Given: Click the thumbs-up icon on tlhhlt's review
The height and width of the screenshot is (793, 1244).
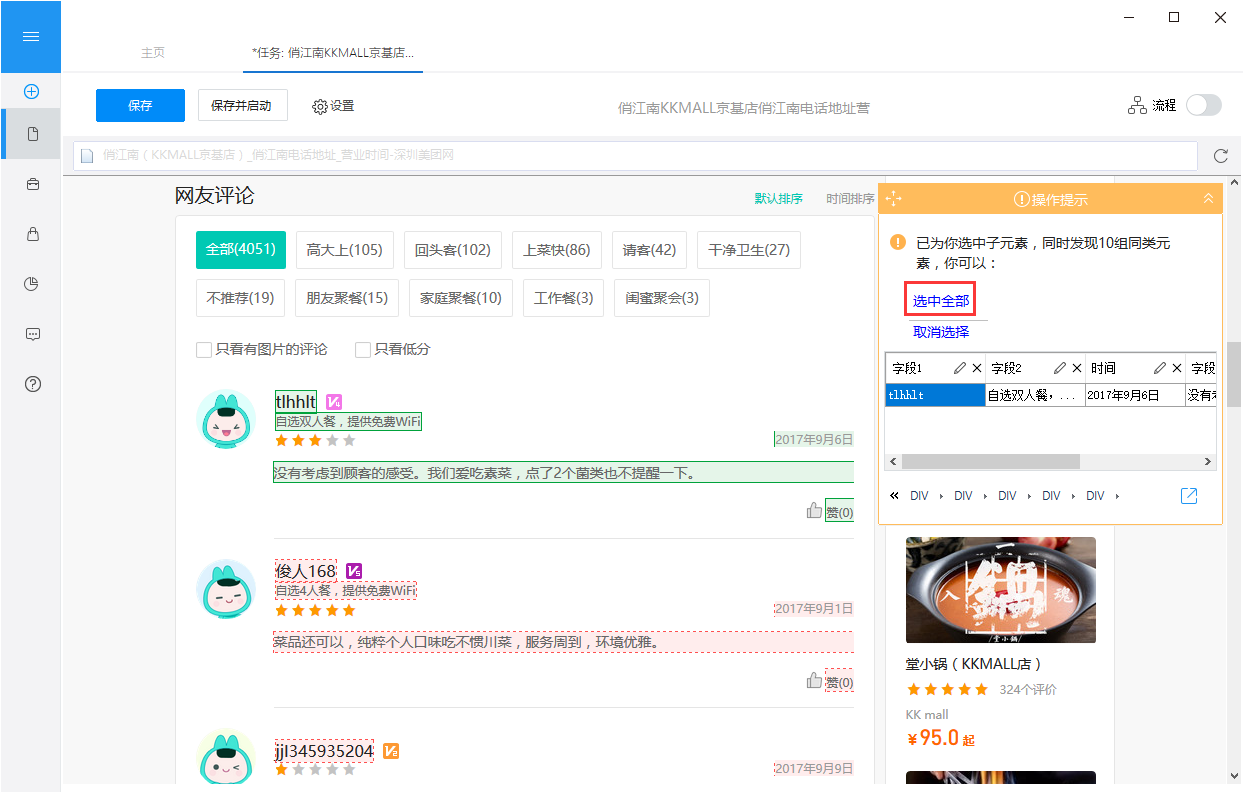Looking at the screenshot, I should point(814,511).
